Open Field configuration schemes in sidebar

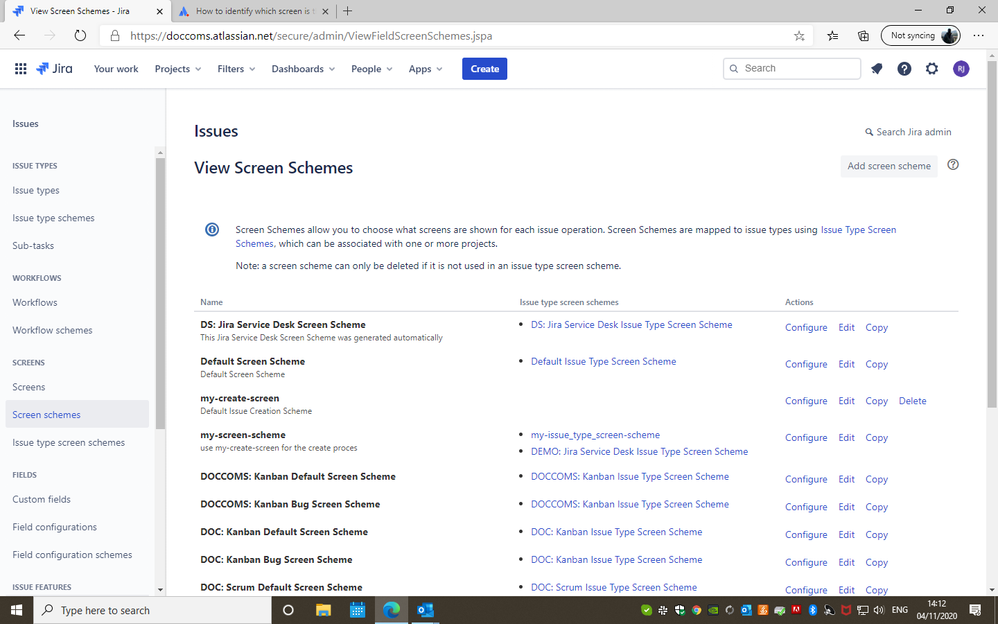72,555
